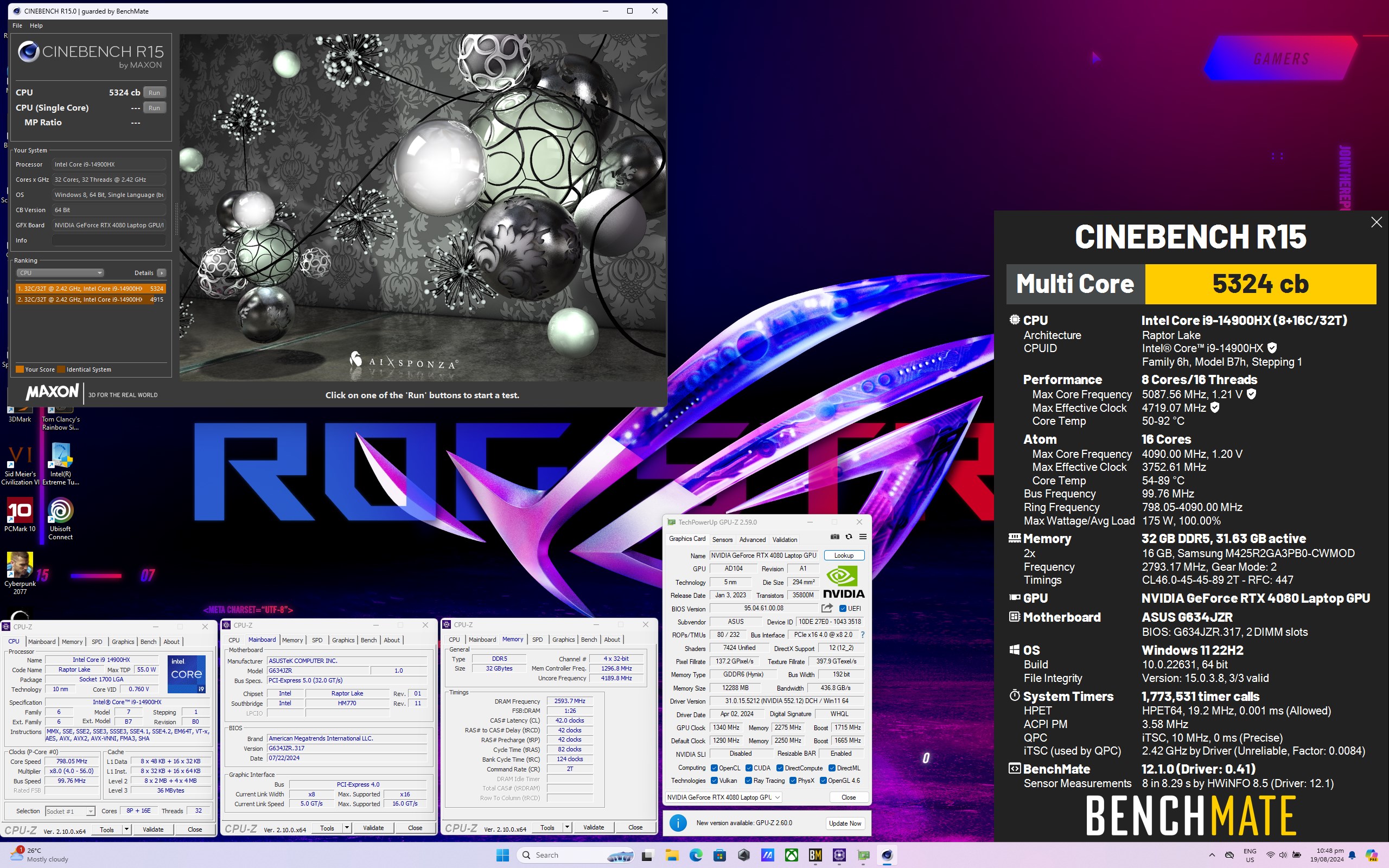Show hidden icons chevron in system tray
Image resolution: width=1389 pixels, height=868 pixels.
(1212, 855)
